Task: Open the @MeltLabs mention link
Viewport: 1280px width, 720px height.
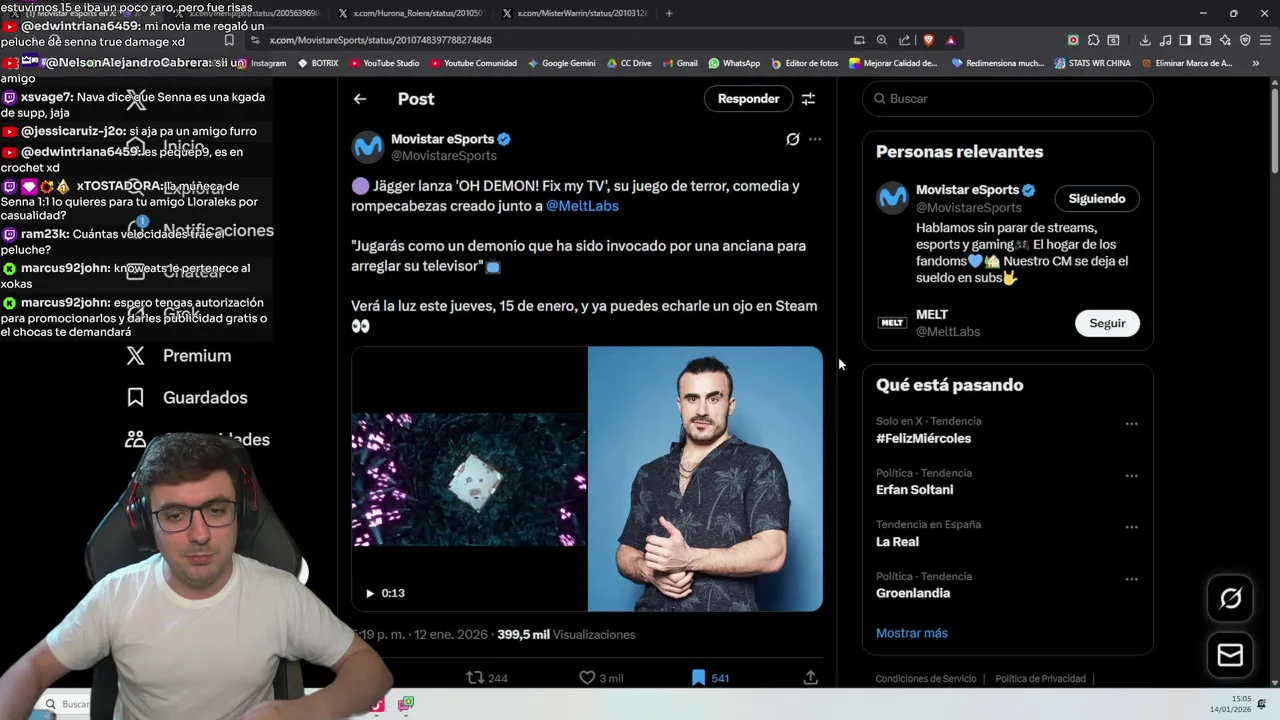Action: [582, 205]
